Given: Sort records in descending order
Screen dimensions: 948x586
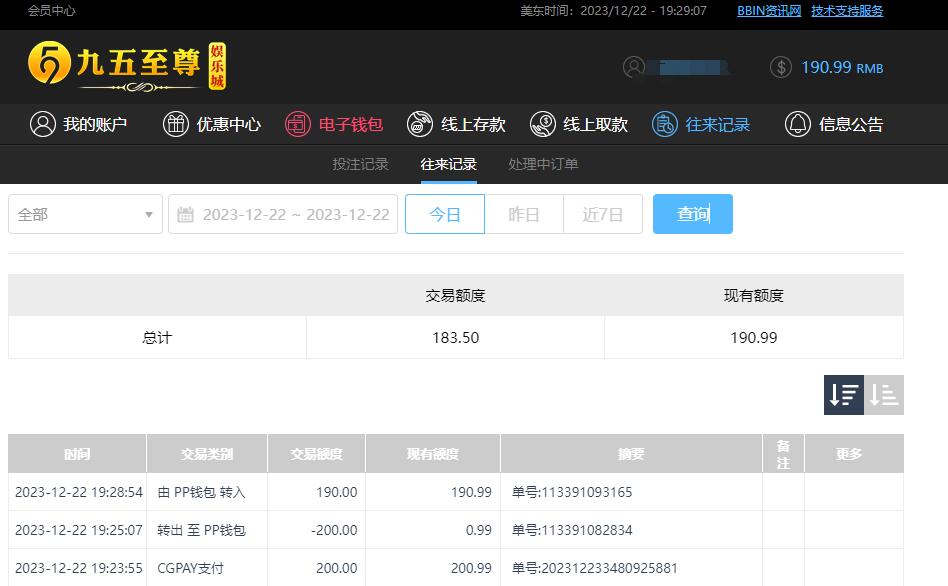Looking at the screenshot, I should pyautogui.click(x=844, y=395).
